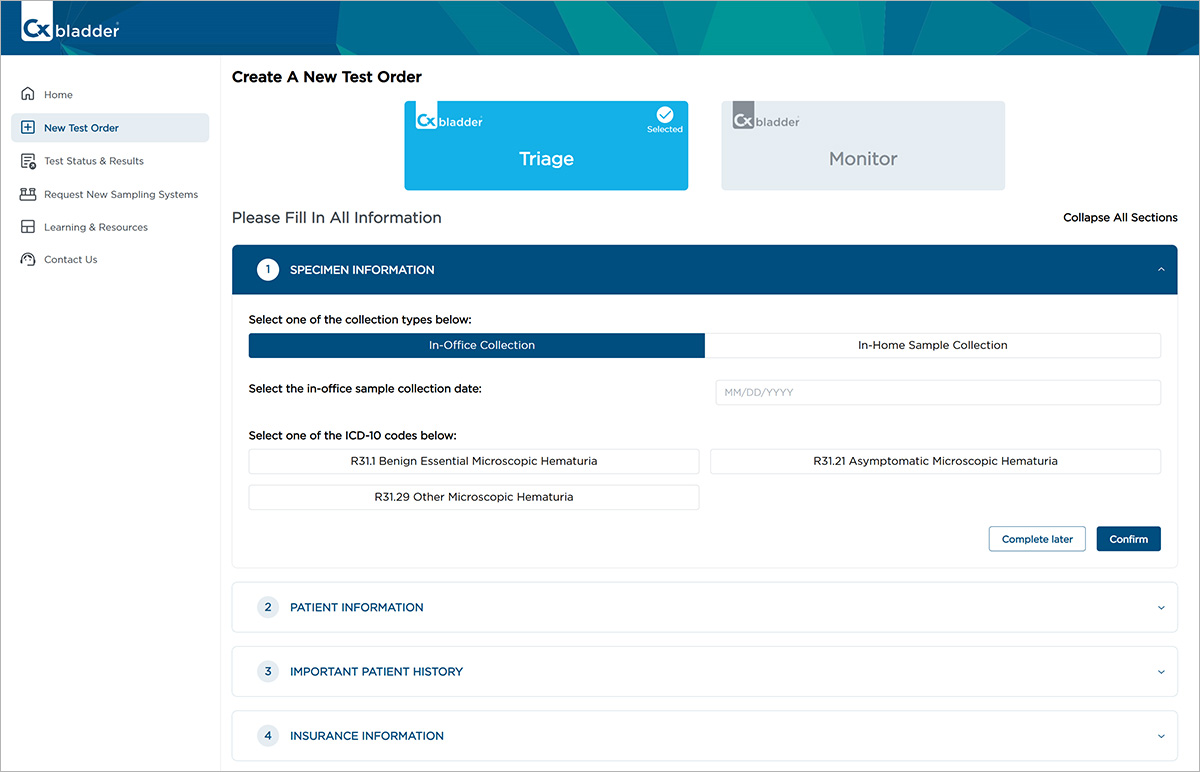Click the Complete later button
The height and width of the screenshot is (772, 1200).
tap(1037, 539)
